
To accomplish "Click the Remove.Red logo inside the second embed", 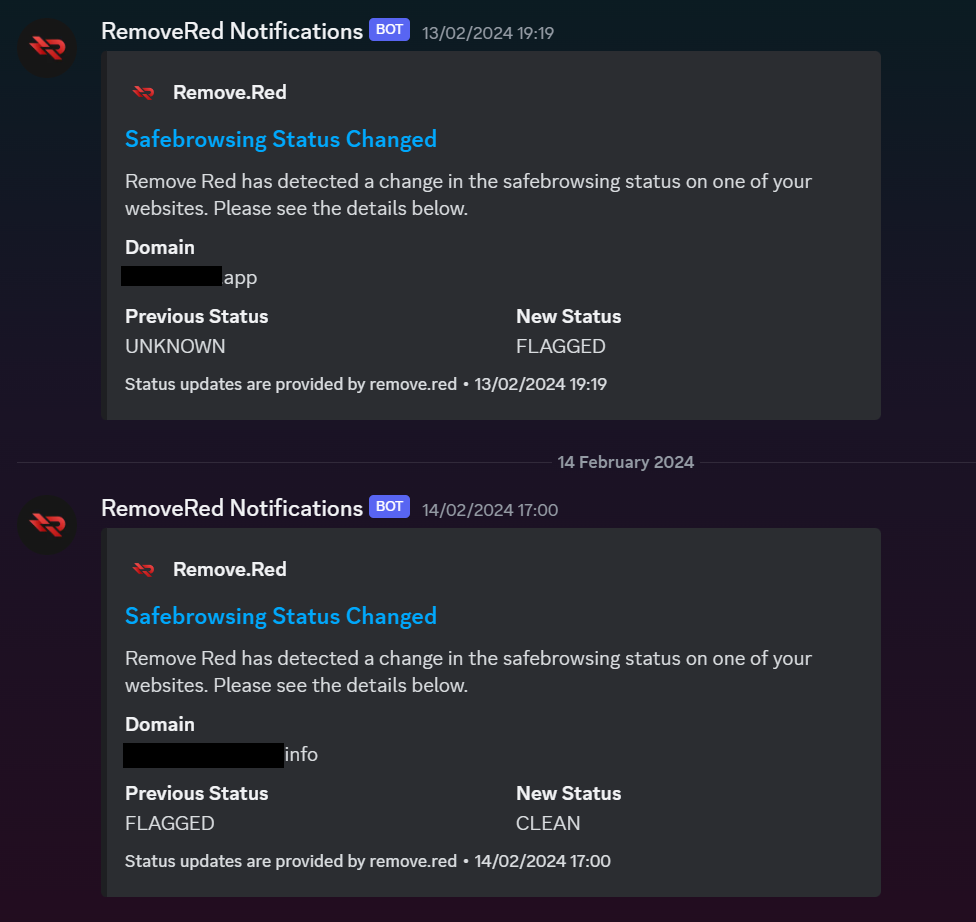I will coord(143,570).
